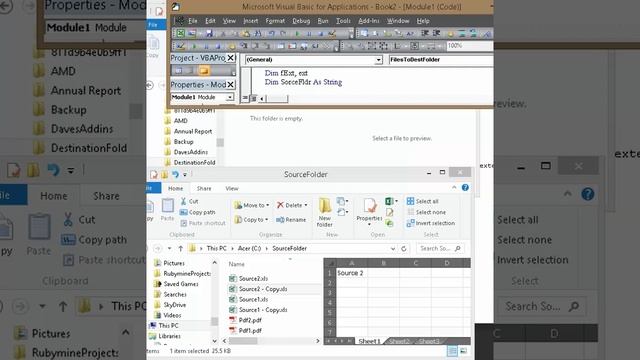640x360 pixels.
Task: Open the Copy to dropdown
Action: click(251, 220)
